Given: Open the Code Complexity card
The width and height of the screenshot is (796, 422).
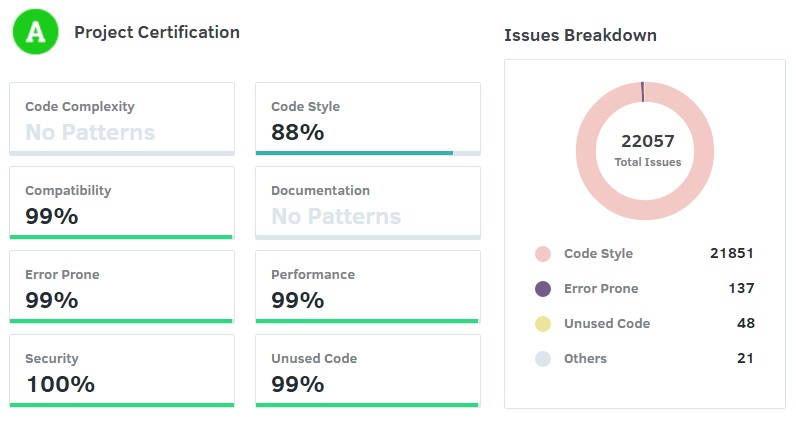Looking at the screenshot, I should tap(122, 119).
